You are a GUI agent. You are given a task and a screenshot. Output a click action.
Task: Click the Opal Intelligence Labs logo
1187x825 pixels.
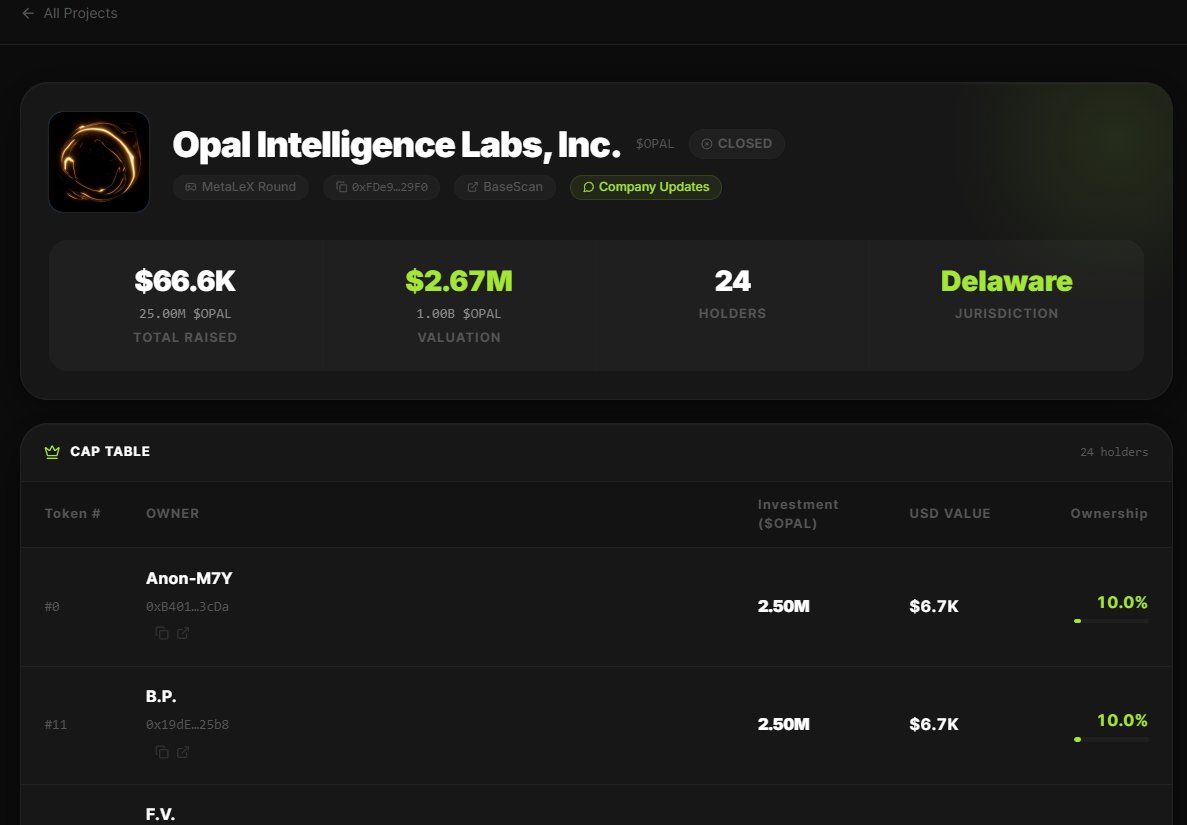tap(99, 162)
